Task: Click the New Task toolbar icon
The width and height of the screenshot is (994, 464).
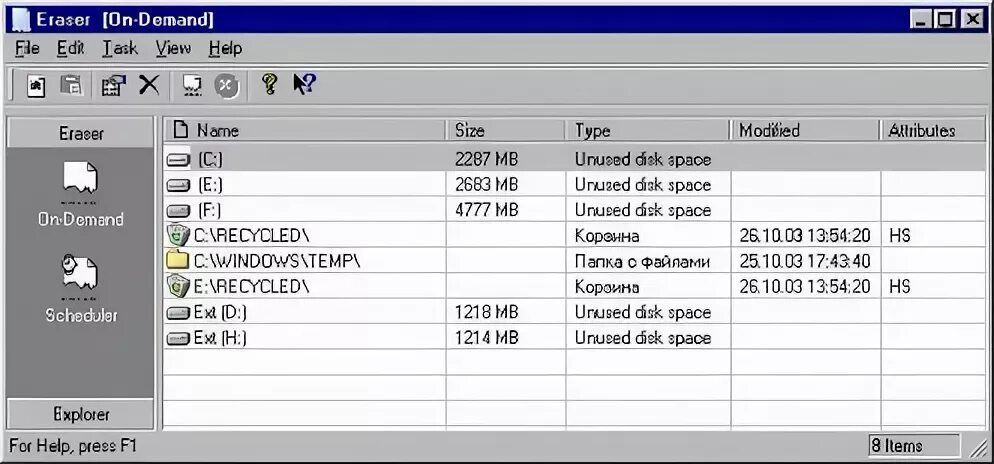Action: coord(35,87)
